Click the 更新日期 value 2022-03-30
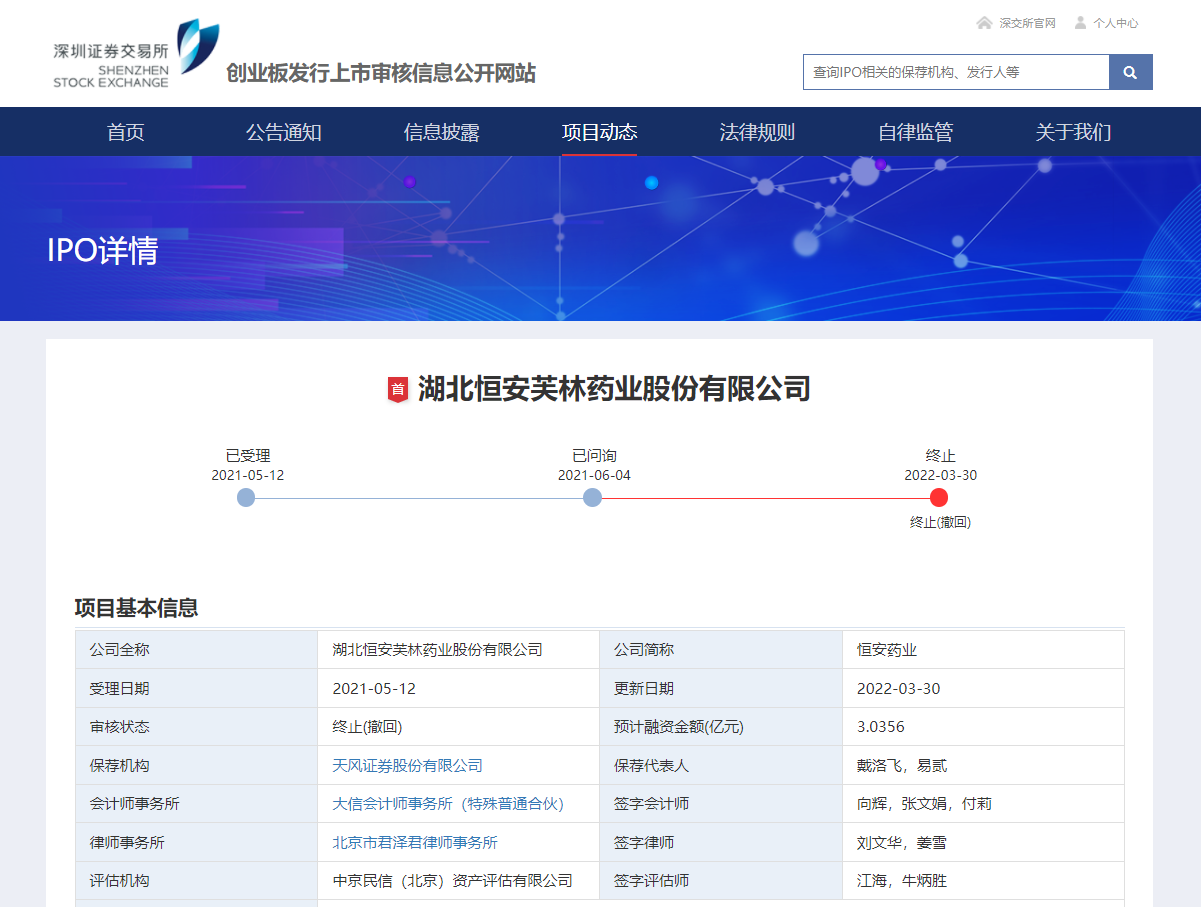 pos(899,689)
